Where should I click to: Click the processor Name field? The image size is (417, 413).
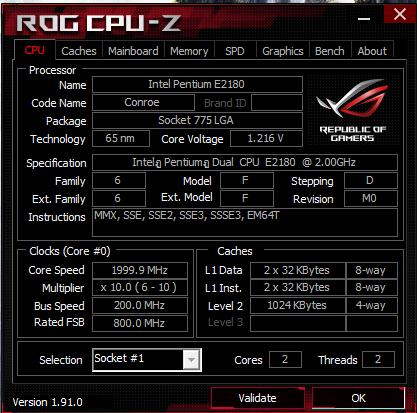tap(197, 84)
